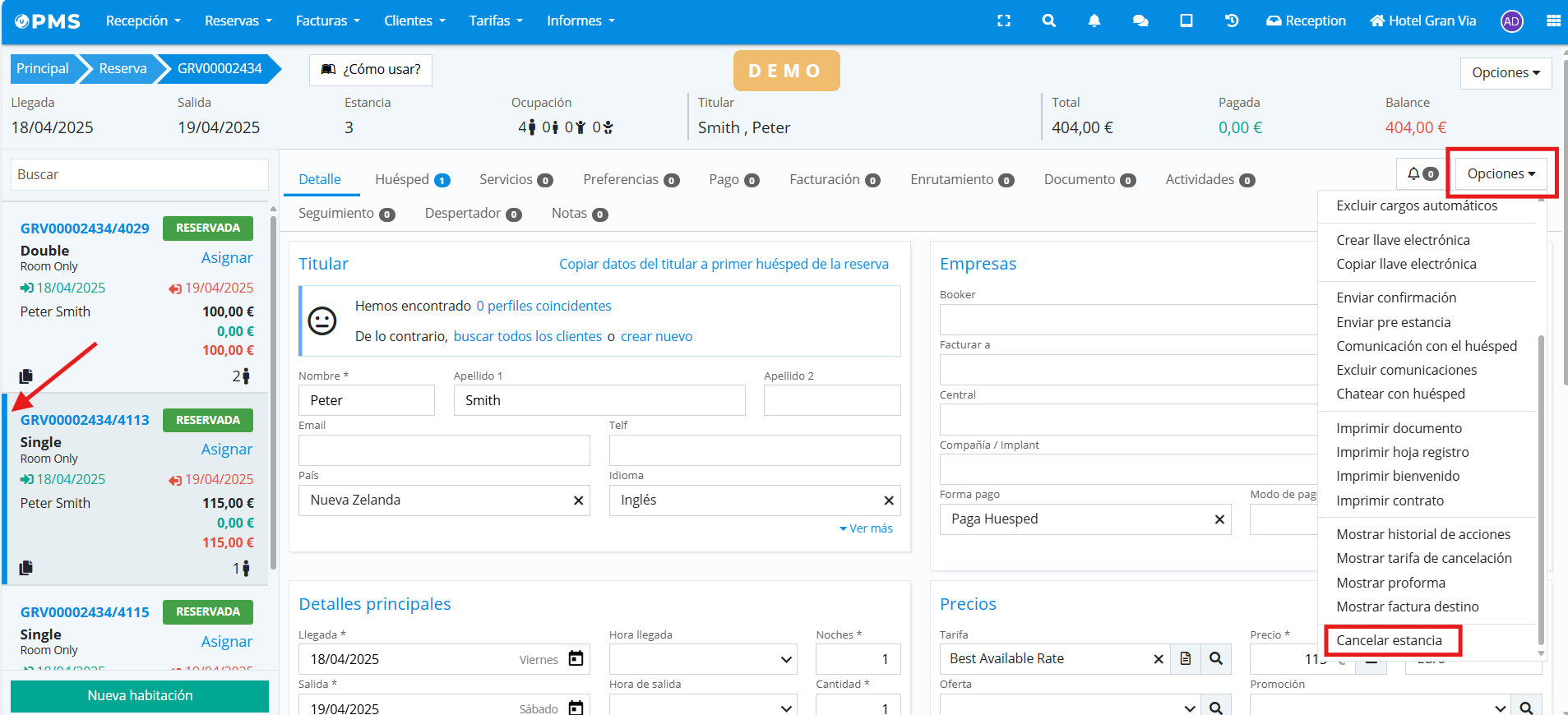This screenshot has width=1568, height=715.
Task: Open the Llegada date calendar picker
Action: pyautogui.click(x=576, y=658)
